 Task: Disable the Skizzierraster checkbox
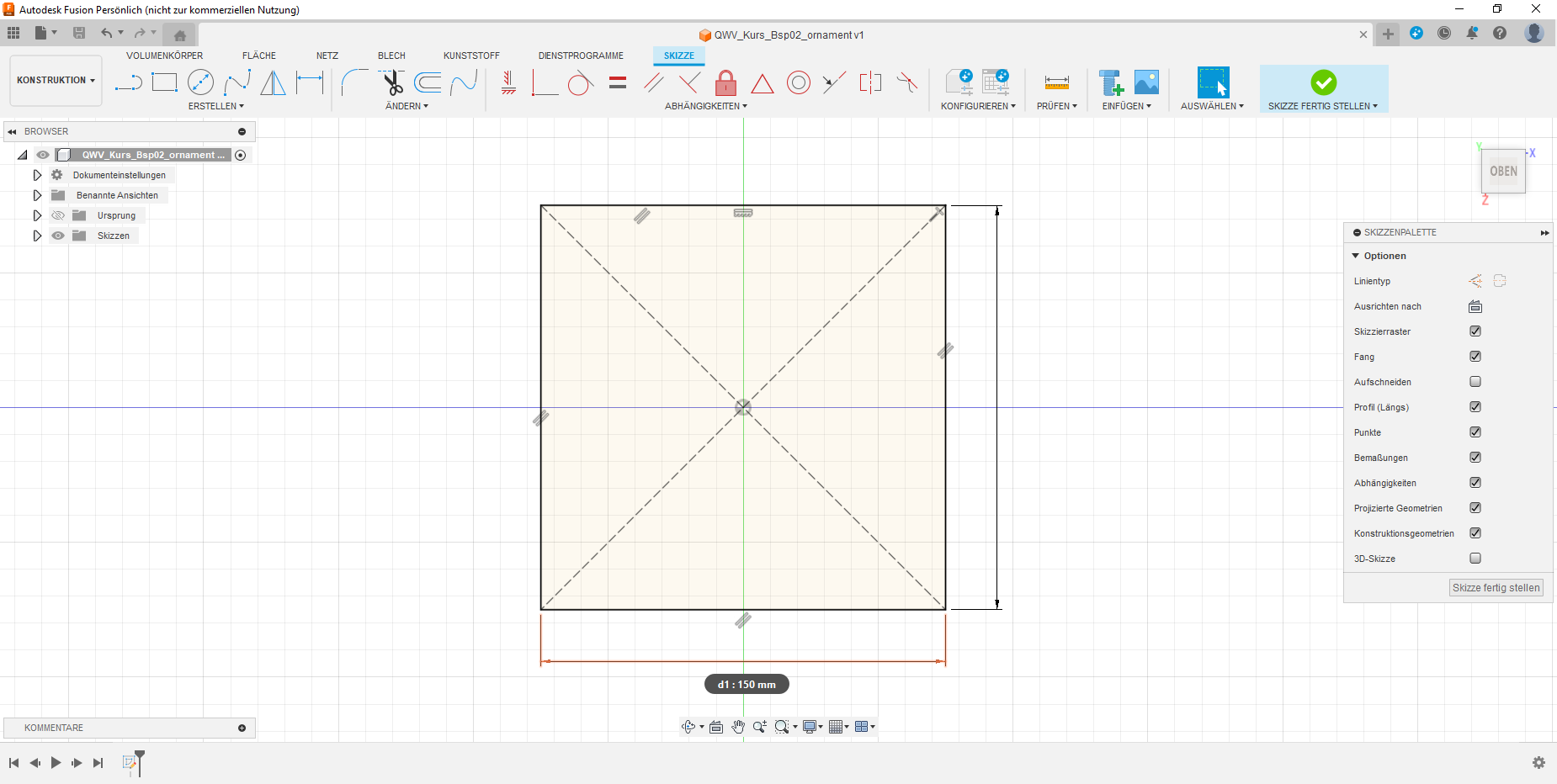[x=1475, y=331]
